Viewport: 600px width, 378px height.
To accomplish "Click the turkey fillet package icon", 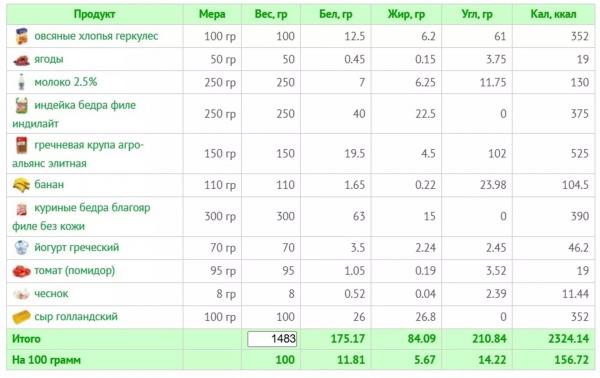I will [21, 106].
